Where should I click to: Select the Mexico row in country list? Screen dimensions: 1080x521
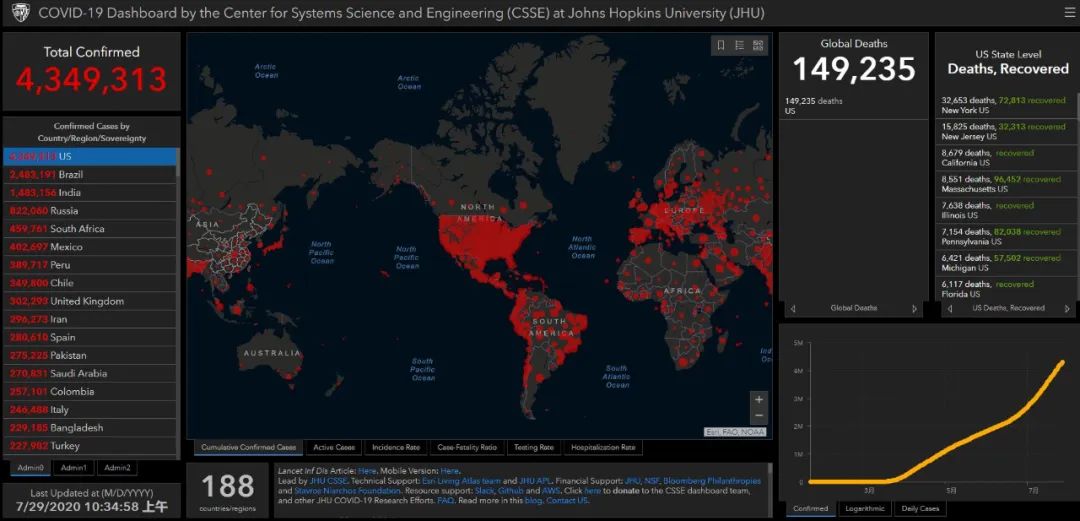[x=90, y=247]
